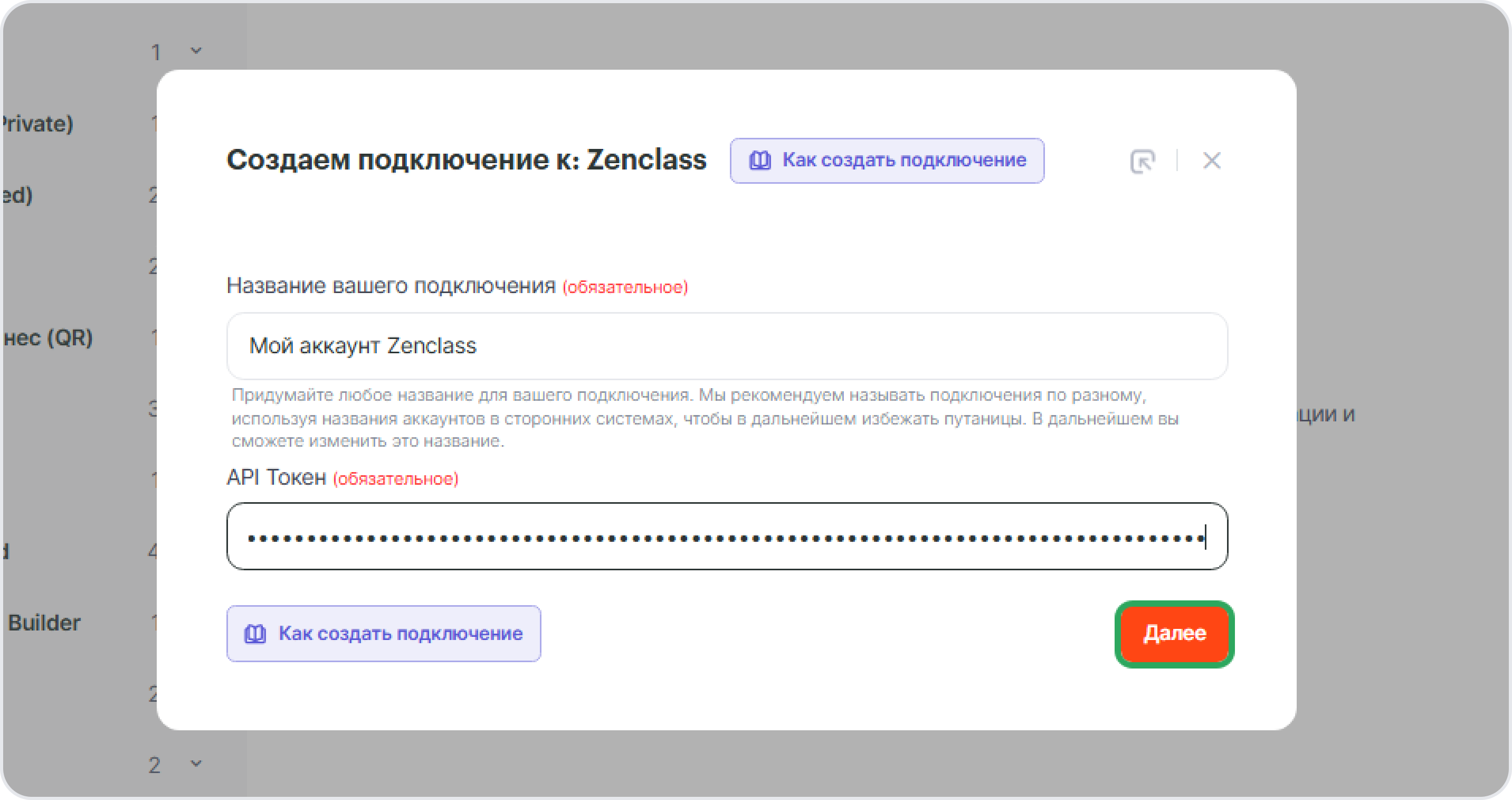1512x800 pixels.
Task: Open bottom 'Как создать подключение' help button
Action: point(384,633)
